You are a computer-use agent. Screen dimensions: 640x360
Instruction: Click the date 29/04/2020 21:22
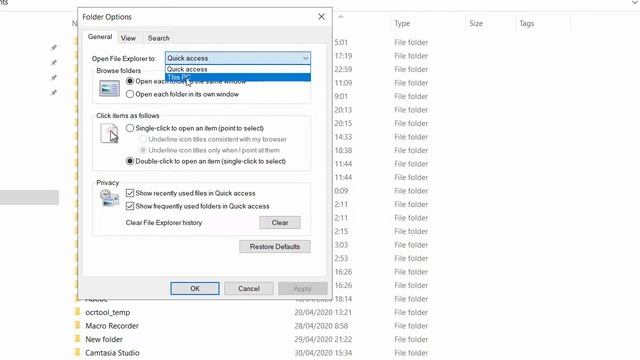coord(323,339)
